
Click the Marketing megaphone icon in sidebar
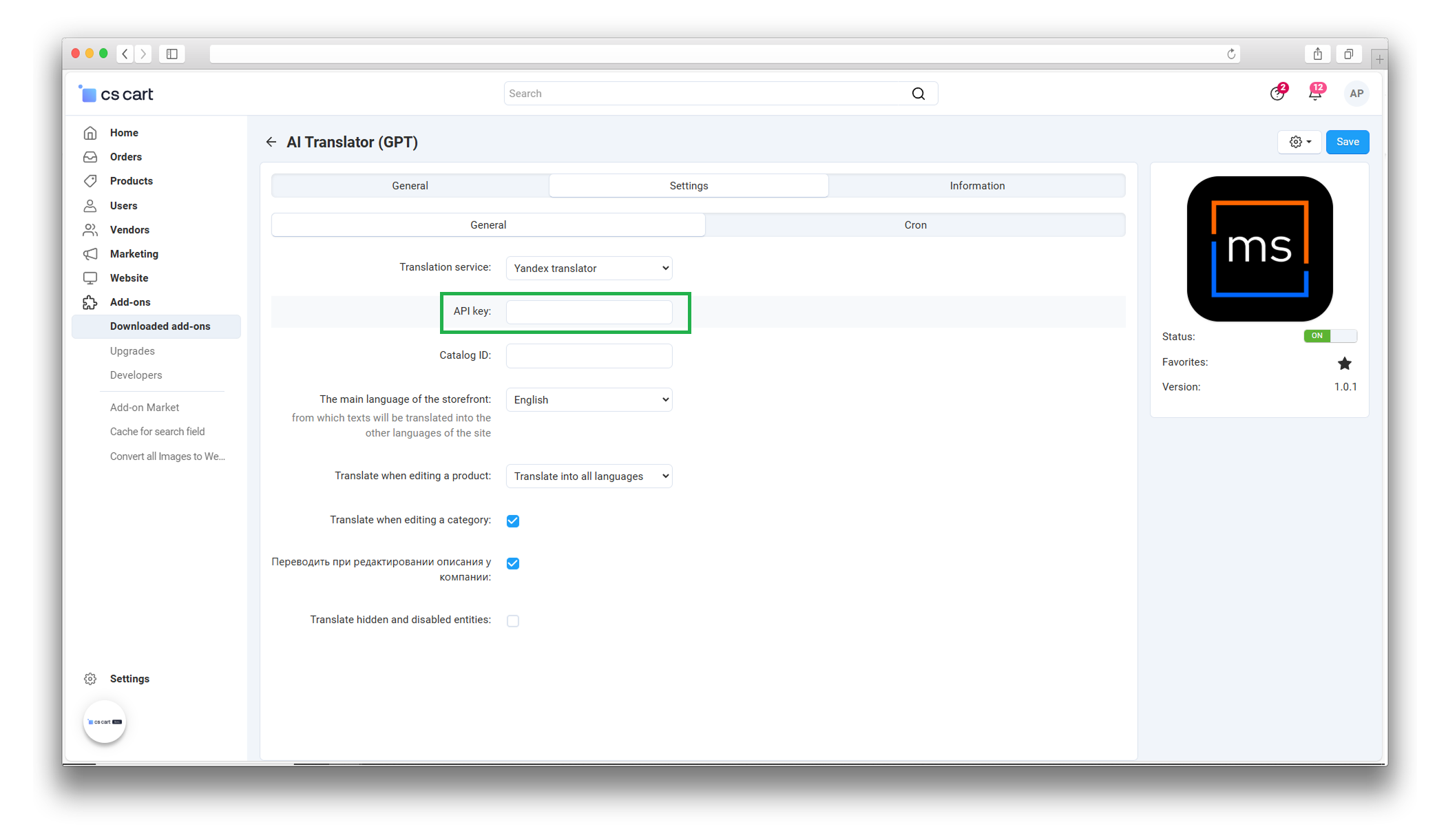coord(90,254)
